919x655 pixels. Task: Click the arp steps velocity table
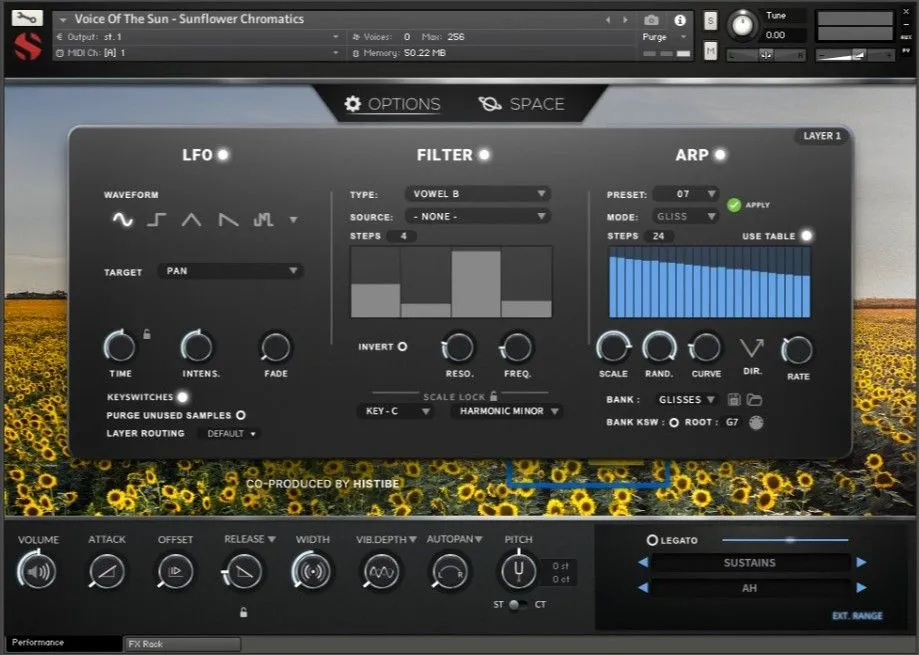(710, 282)
